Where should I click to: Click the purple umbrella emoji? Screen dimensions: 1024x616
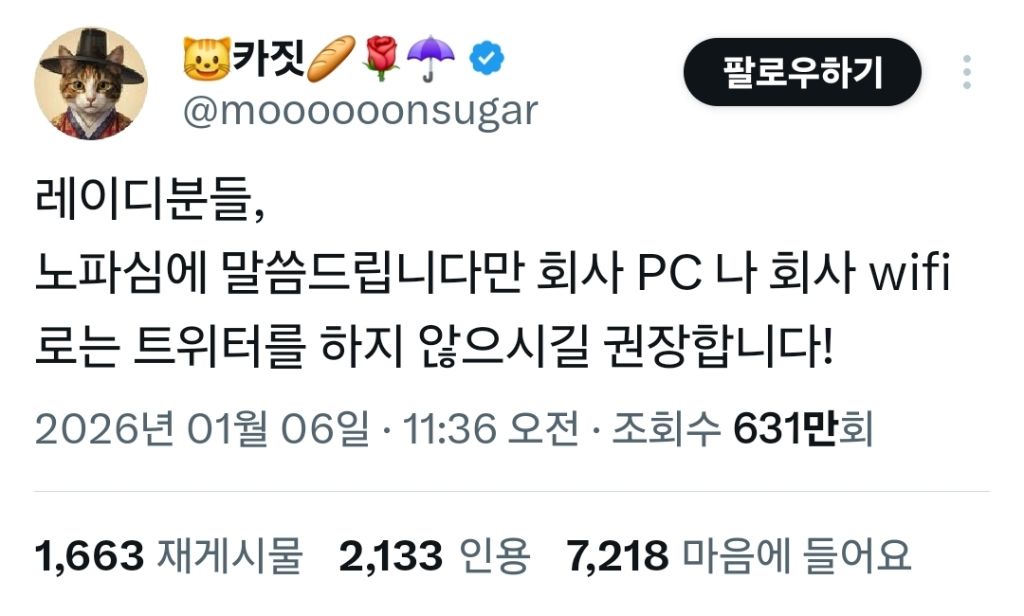pyautogui.click(x=430, y=59)
